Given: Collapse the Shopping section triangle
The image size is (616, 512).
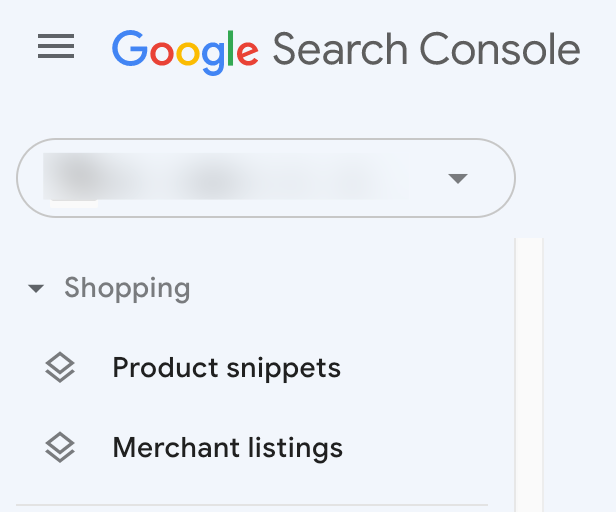Looking at the screenshot, I should tap(36, 289).
